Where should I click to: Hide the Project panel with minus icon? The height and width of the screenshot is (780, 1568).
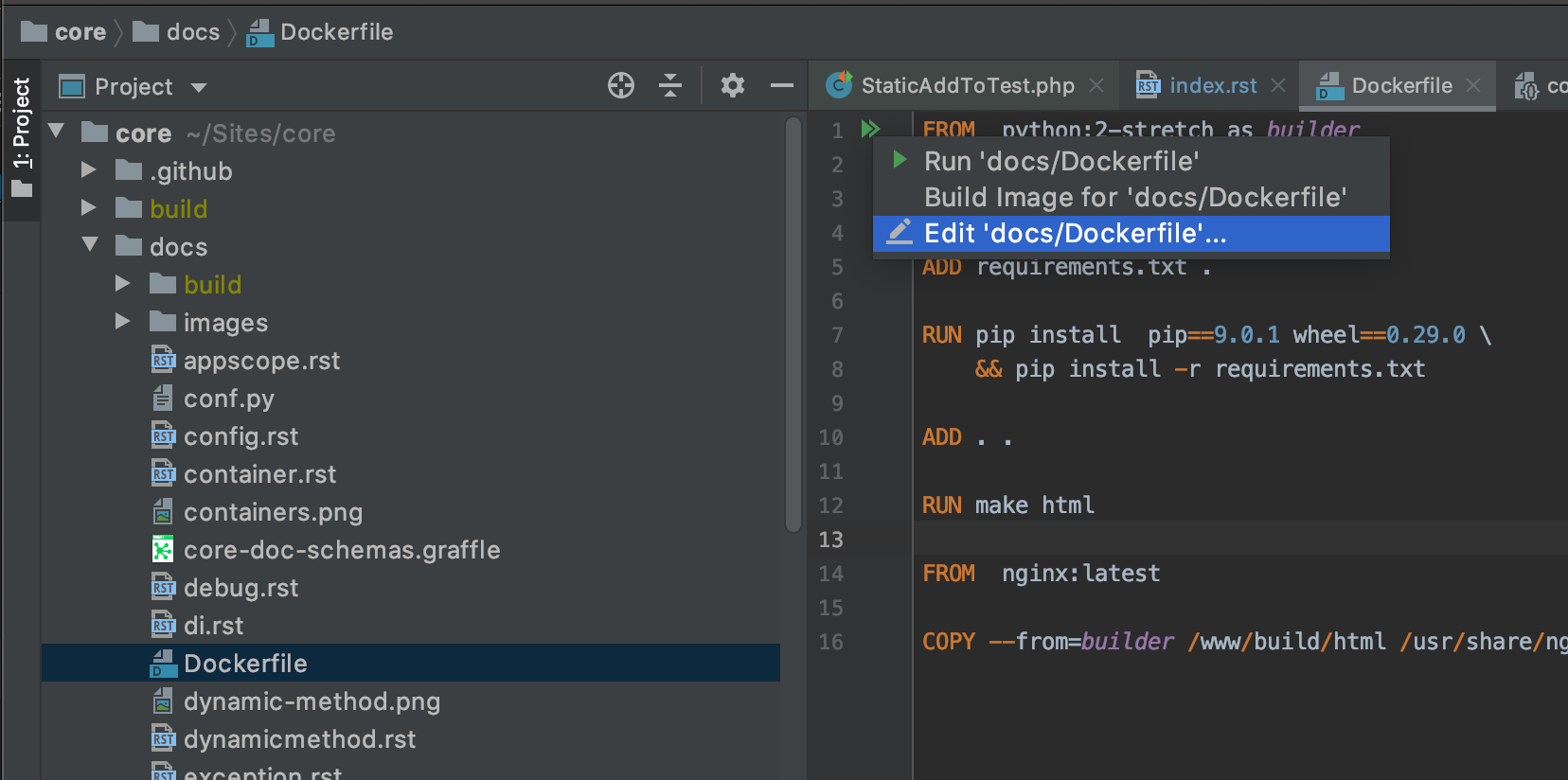(782, 85)
